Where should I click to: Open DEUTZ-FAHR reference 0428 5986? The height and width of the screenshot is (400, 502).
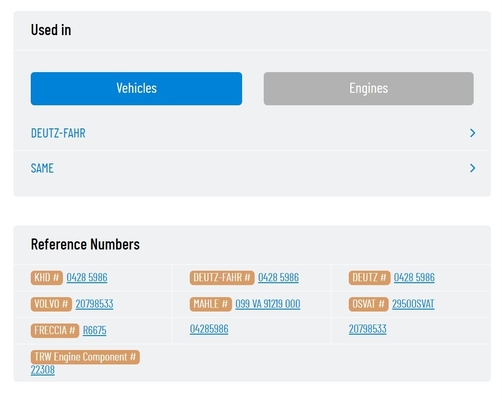278,277
